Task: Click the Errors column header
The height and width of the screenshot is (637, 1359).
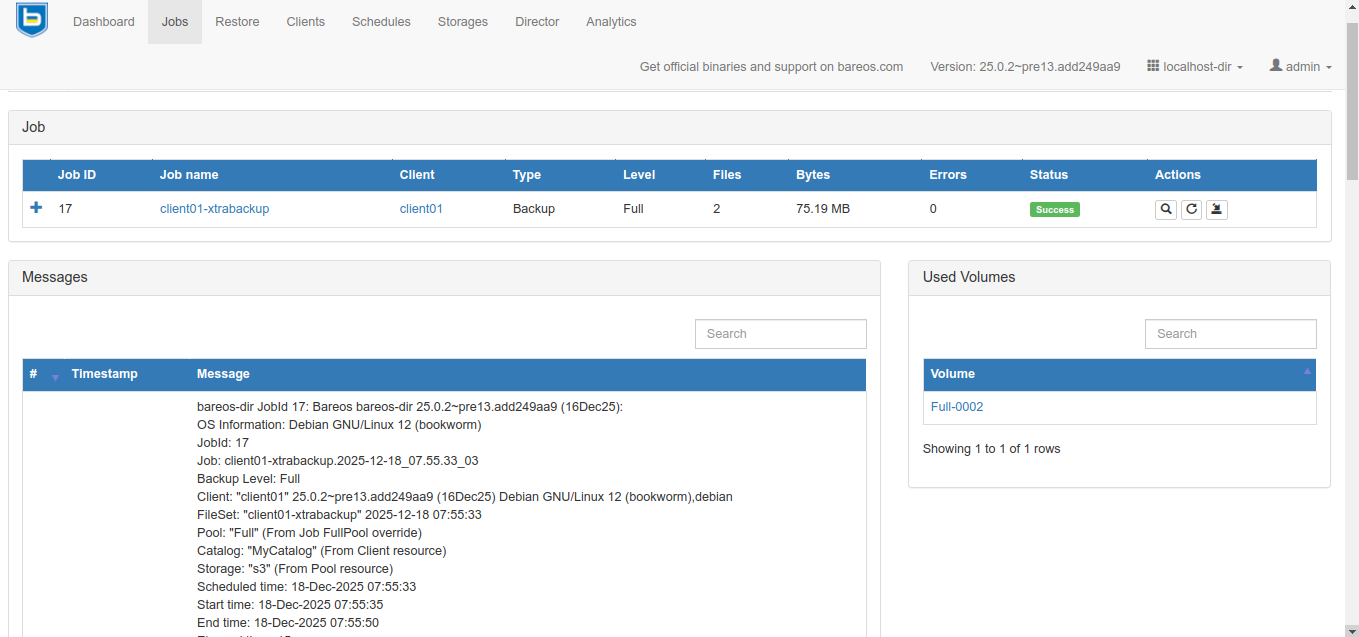Action: (x=948, y=175)
